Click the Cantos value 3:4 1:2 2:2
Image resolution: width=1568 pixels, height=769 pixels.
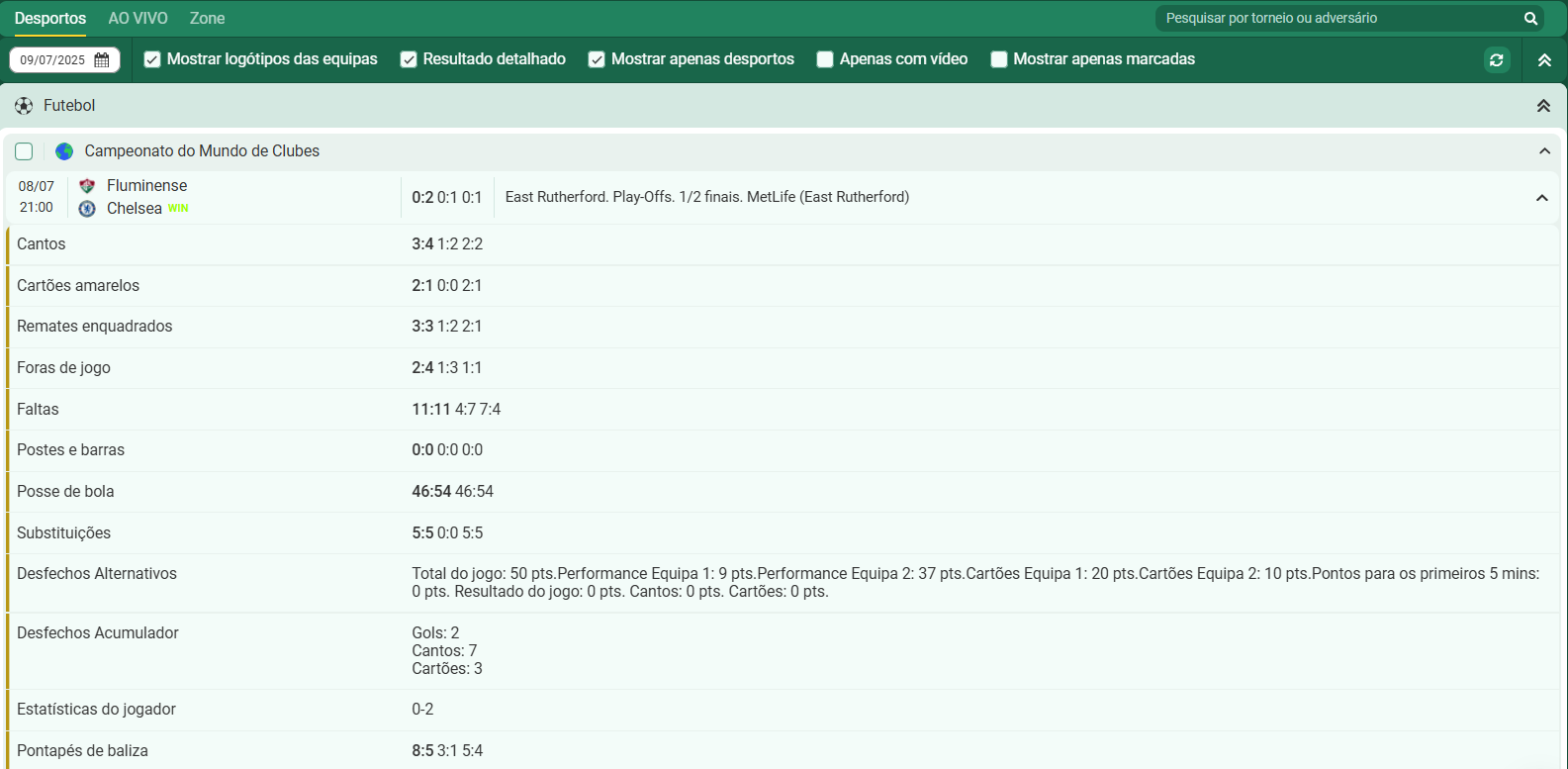447,244
